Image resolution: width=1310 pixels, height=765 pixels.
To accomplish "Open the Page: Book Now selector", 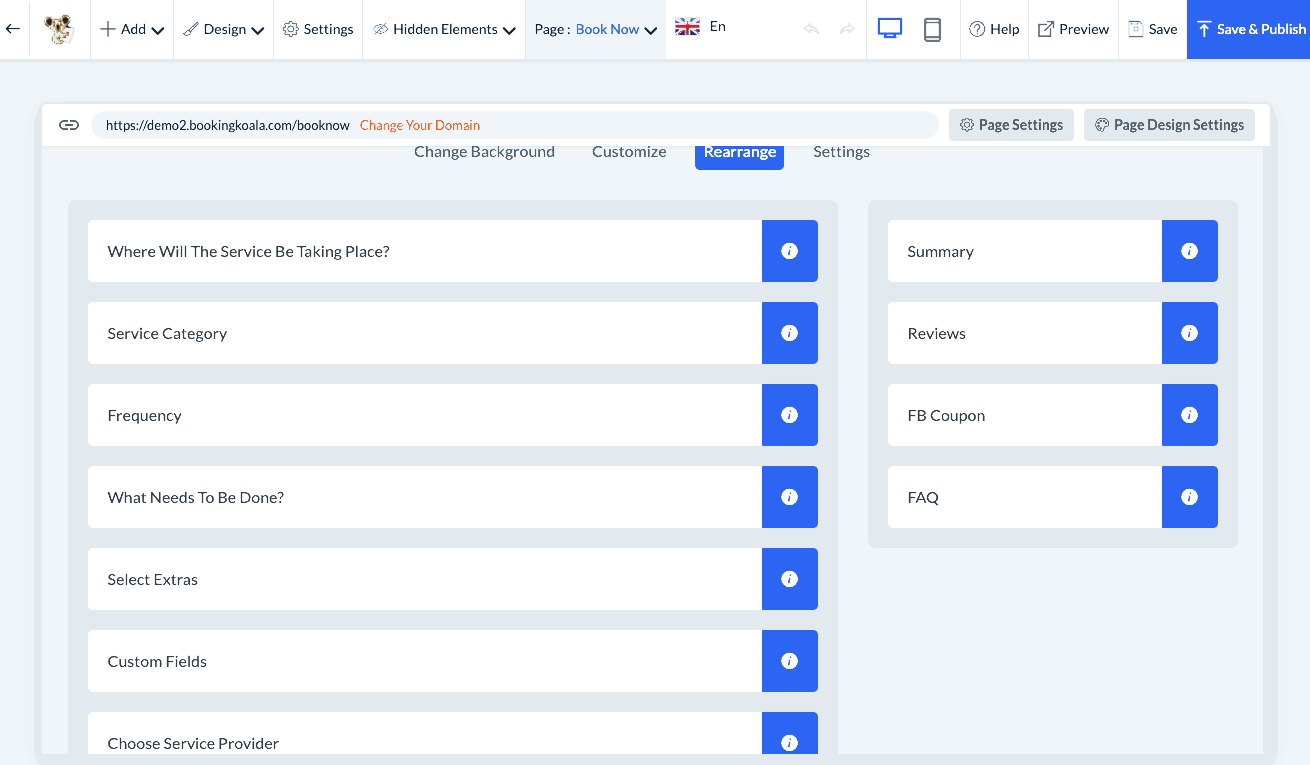I will 596,29.
